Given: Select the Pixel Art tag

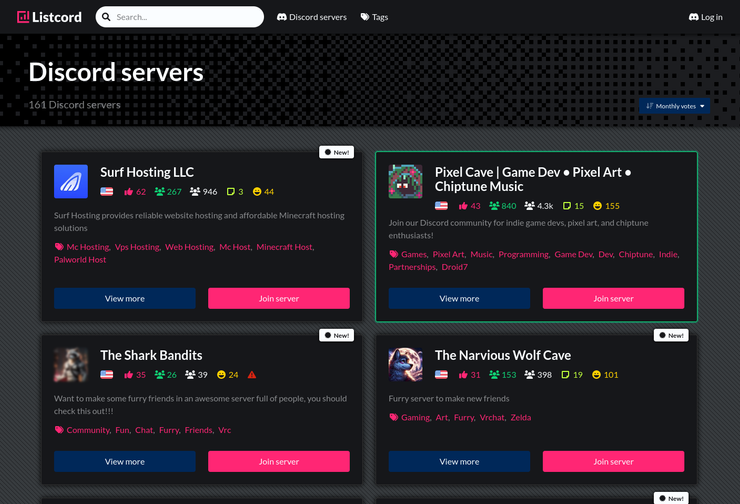Looking at the screenshot, I should click(x=449, y=254).
